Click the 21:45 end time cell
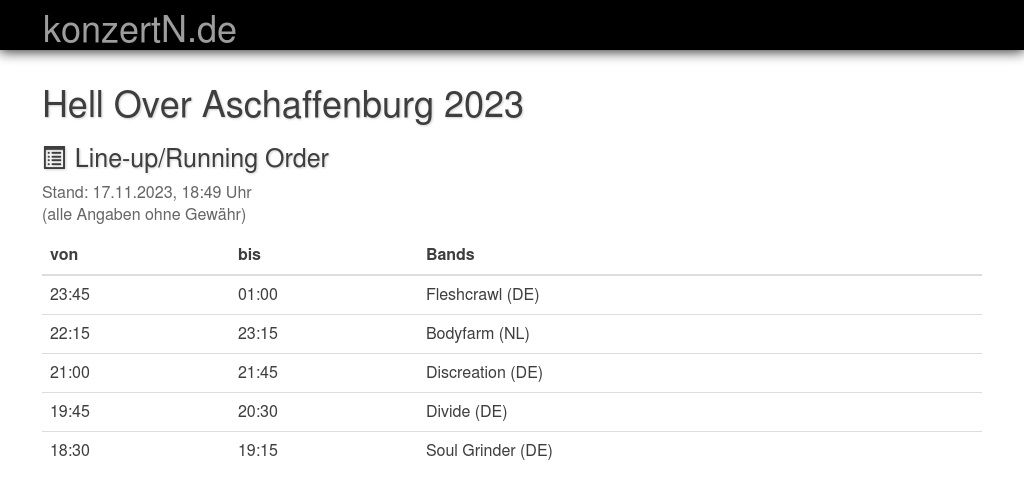Image resolution: width=1024 pixels, height=490 pixels. tap(258, 373)
